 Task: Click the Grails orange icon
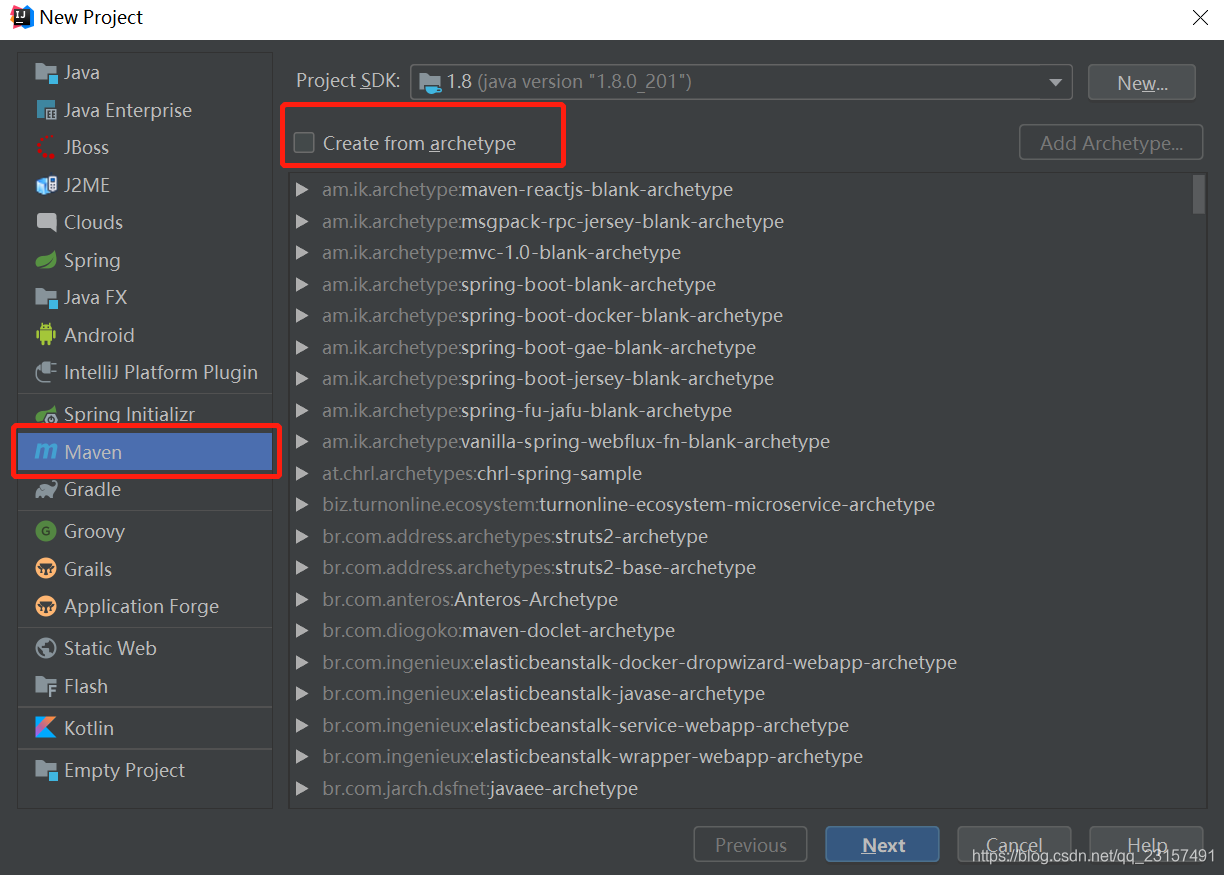coord(46,569)
